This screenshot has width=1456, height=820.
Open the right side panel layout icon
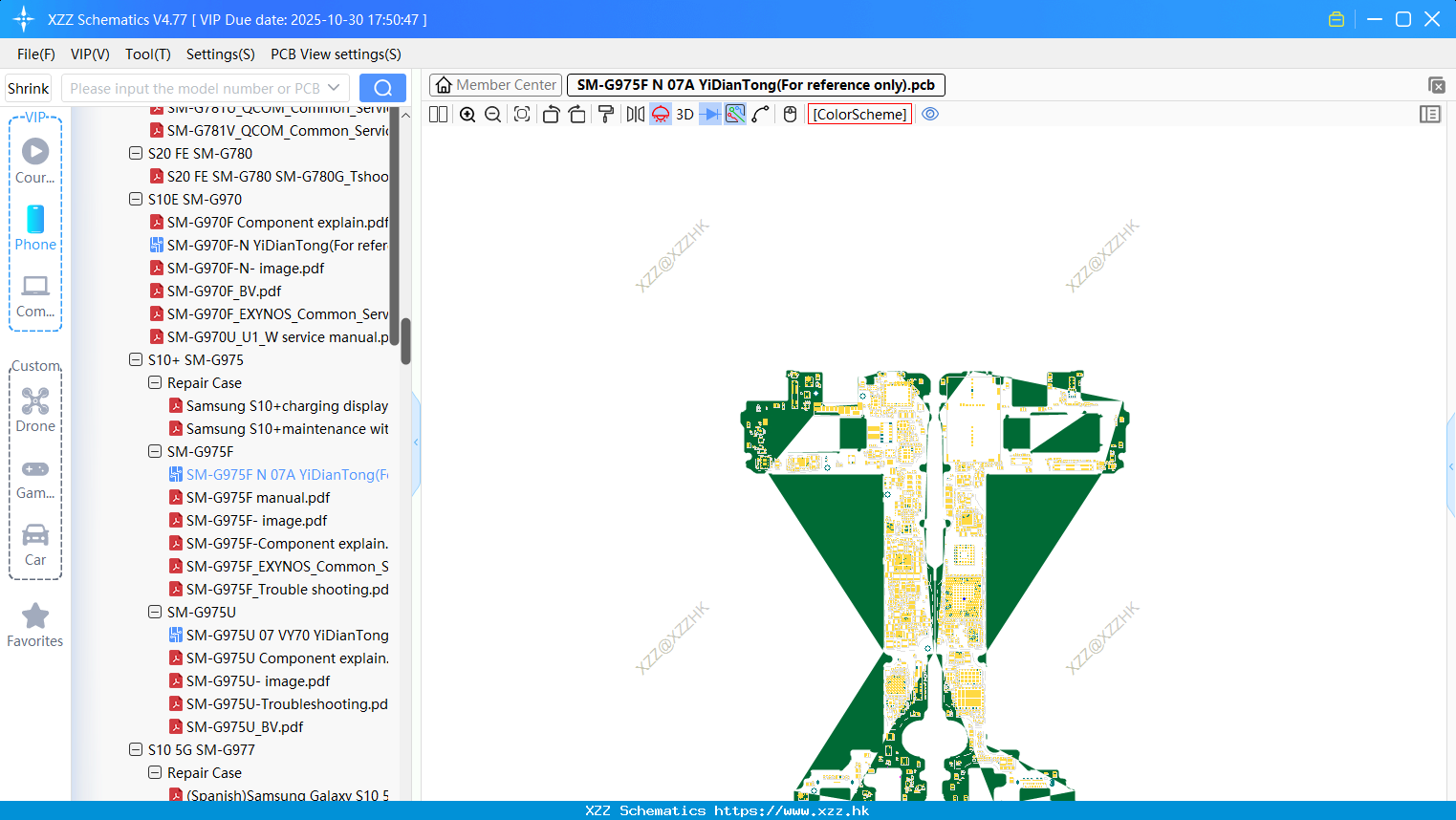(1430, 115)
